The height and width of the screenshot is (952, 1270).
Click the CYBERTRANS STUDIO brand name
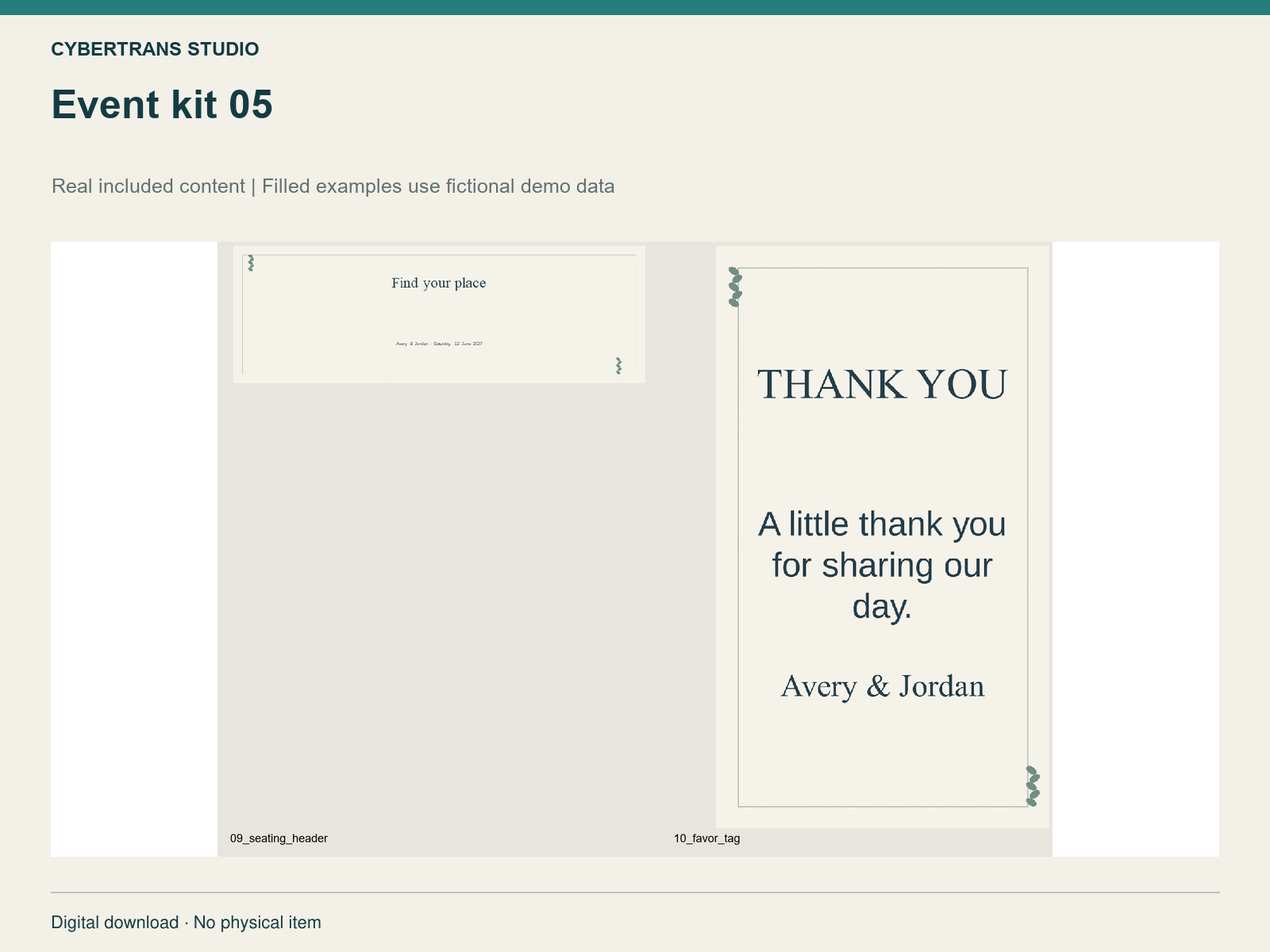pos(155,49)
